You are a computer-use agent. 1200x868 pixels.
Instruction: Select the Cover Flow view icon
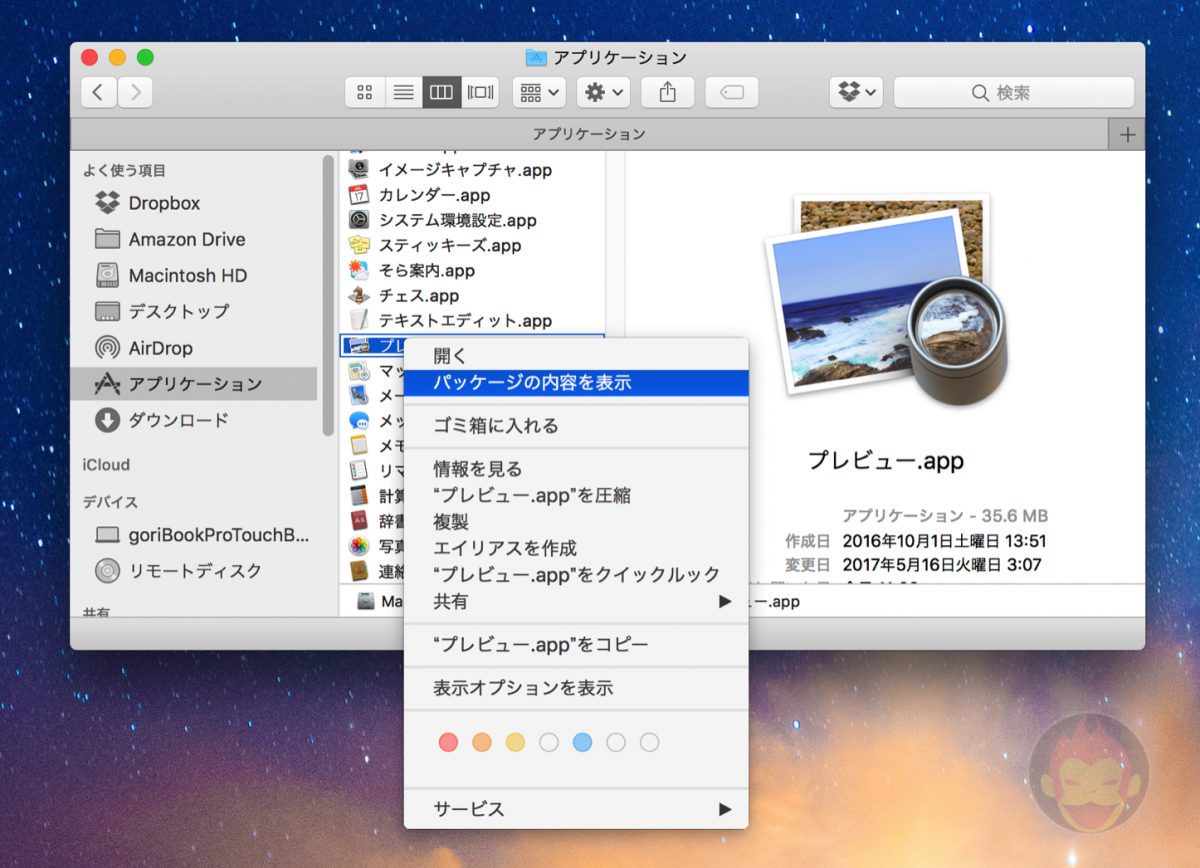point(481,92)
